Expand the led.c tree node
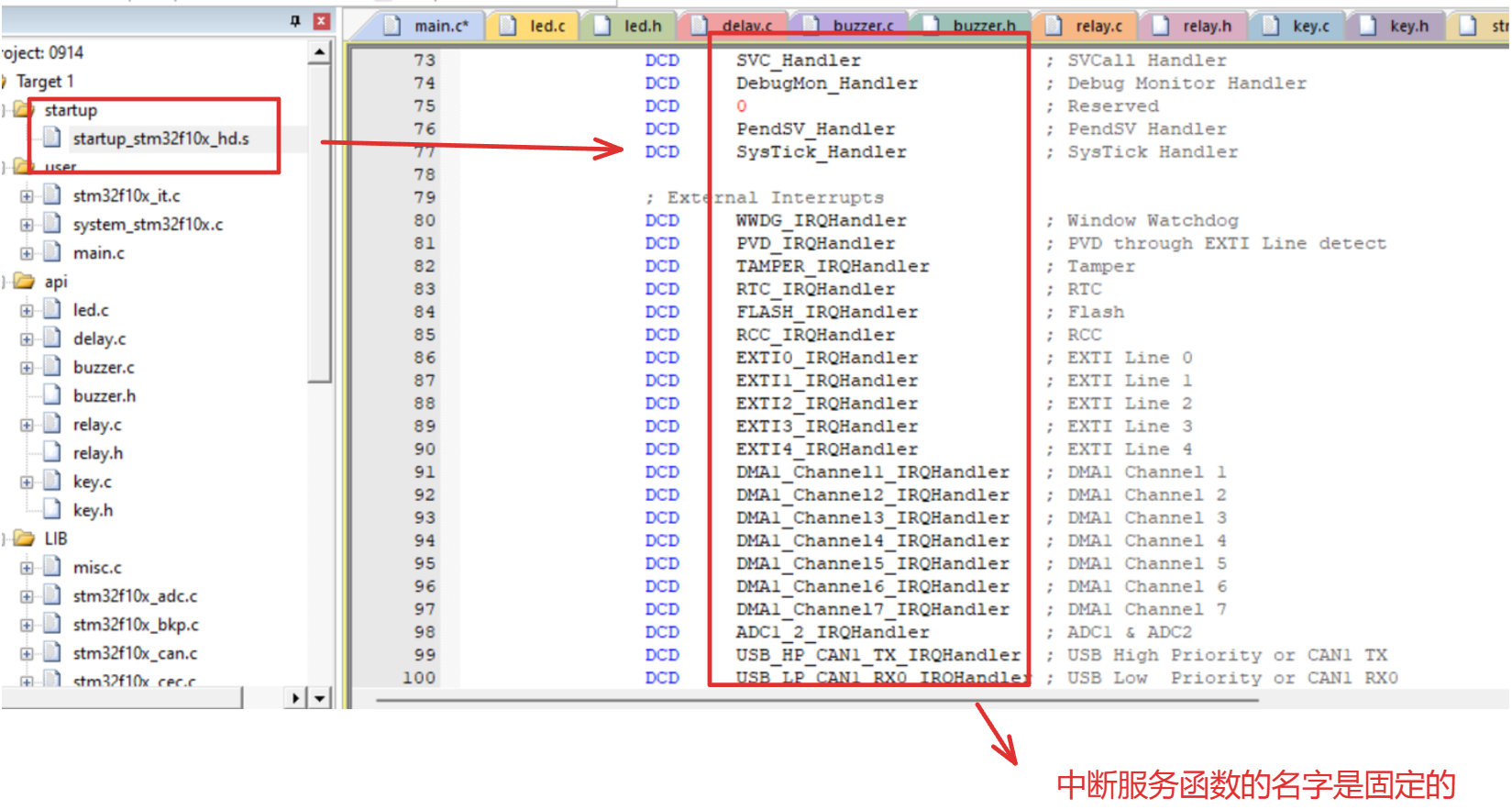The height and width of the screenshot is (810, 1512). coord(27,311)
